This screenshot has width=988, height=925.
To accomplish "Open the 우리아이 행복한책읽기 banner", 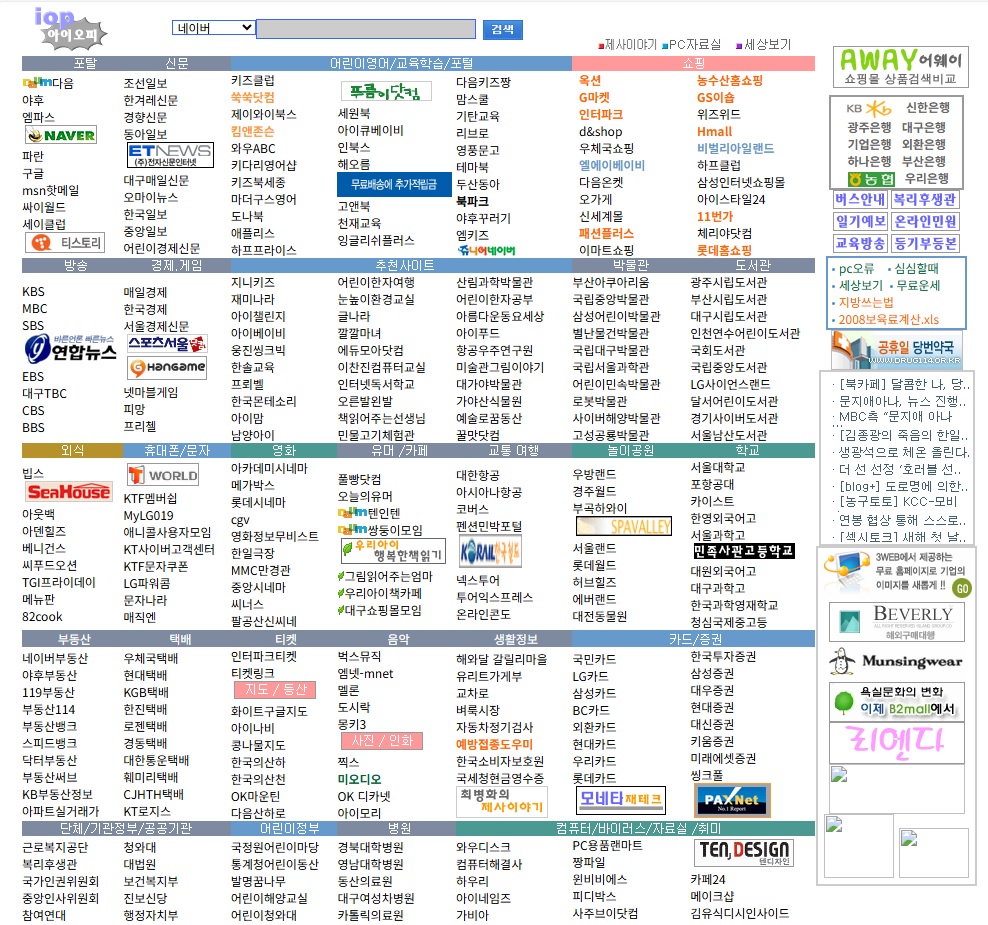I will point(393,550).
